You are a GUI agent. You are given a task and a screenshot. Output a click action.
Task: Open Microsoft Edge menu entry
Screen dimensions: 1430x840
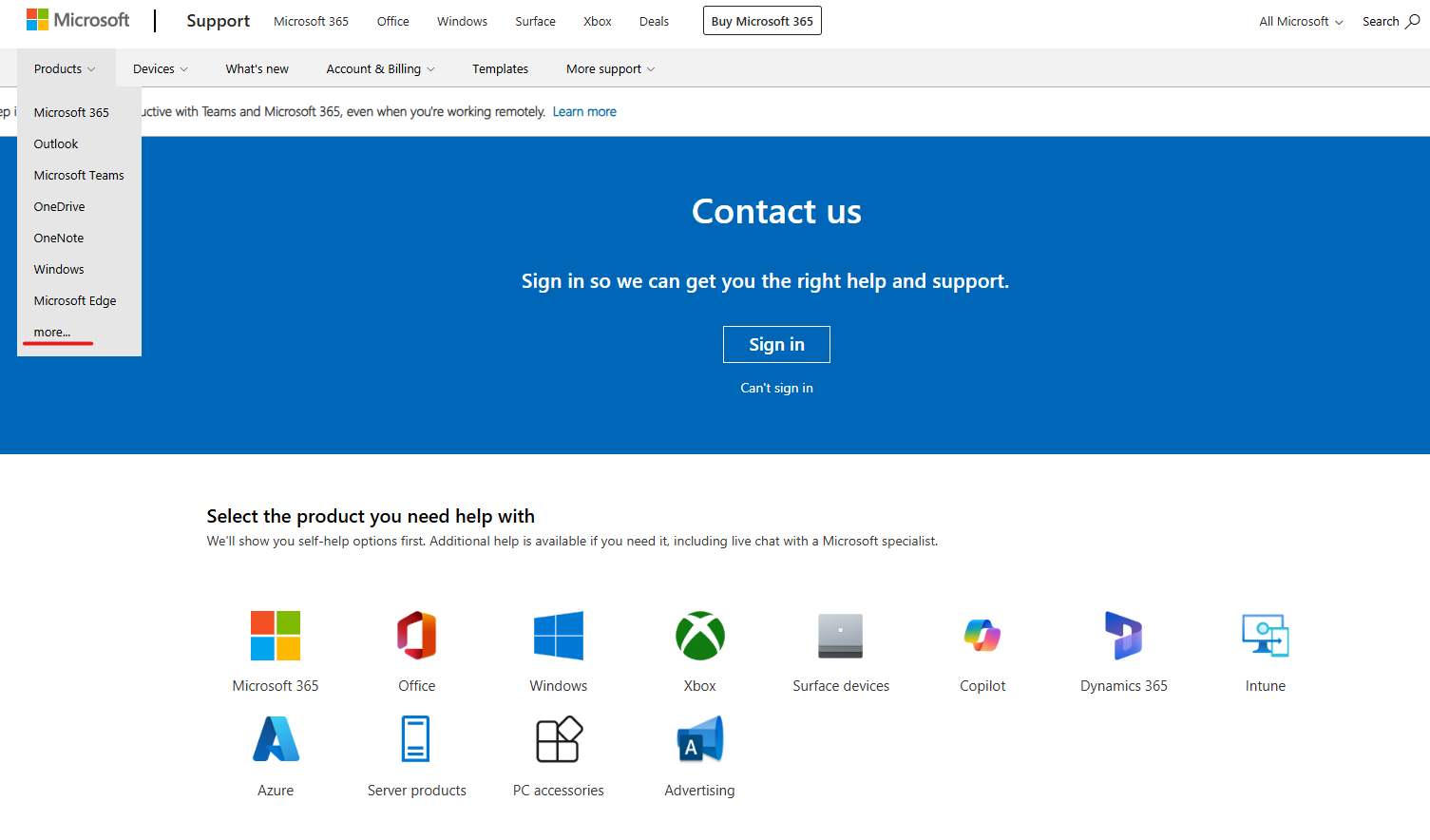(x=75, y=300)
